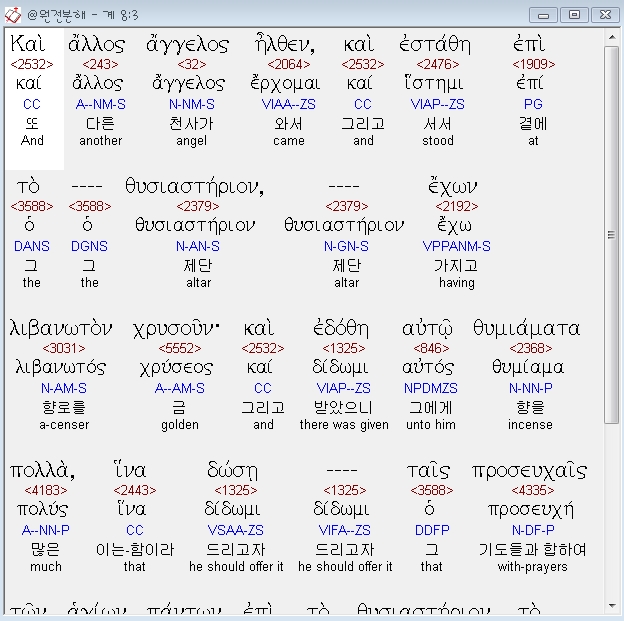Click the English gloss 'a-censer'
This screenshot has height=621, width=624.
tap(64, 425)
